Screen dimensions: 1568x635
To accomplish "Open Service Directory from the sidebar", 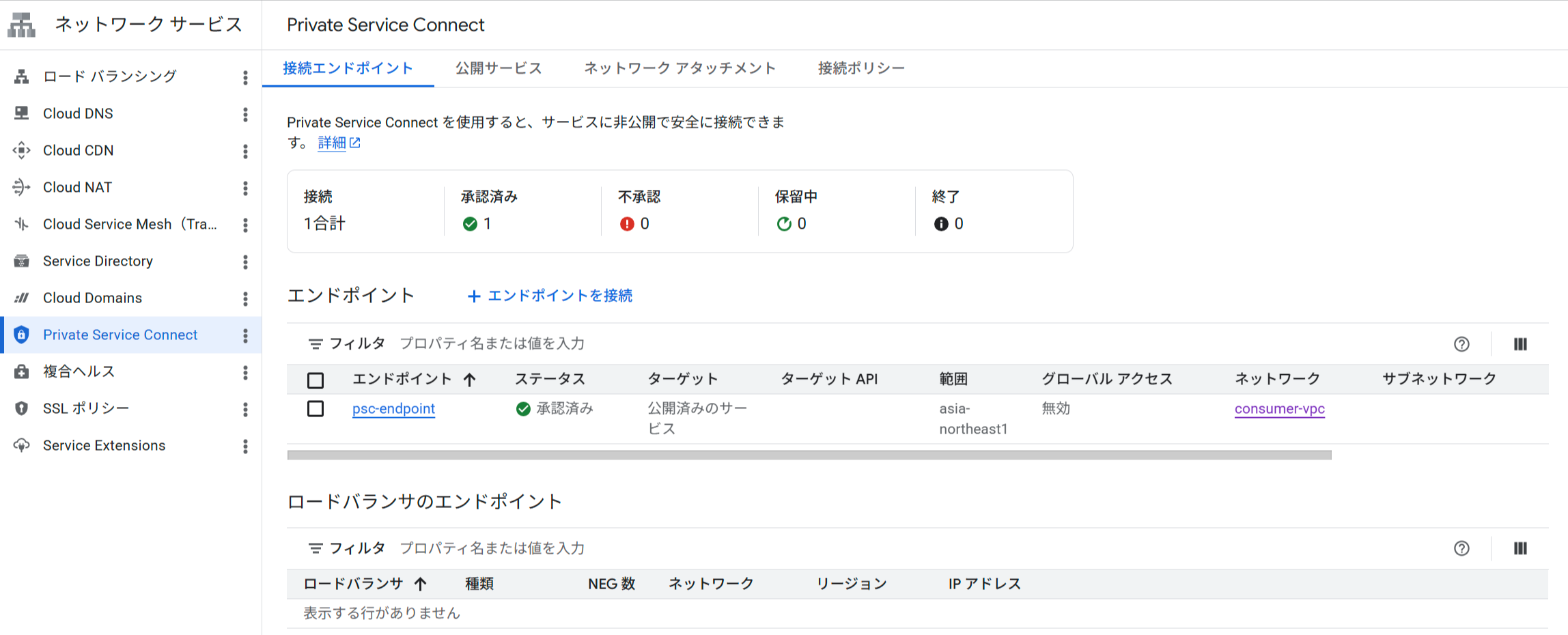I will pos(98,261).
